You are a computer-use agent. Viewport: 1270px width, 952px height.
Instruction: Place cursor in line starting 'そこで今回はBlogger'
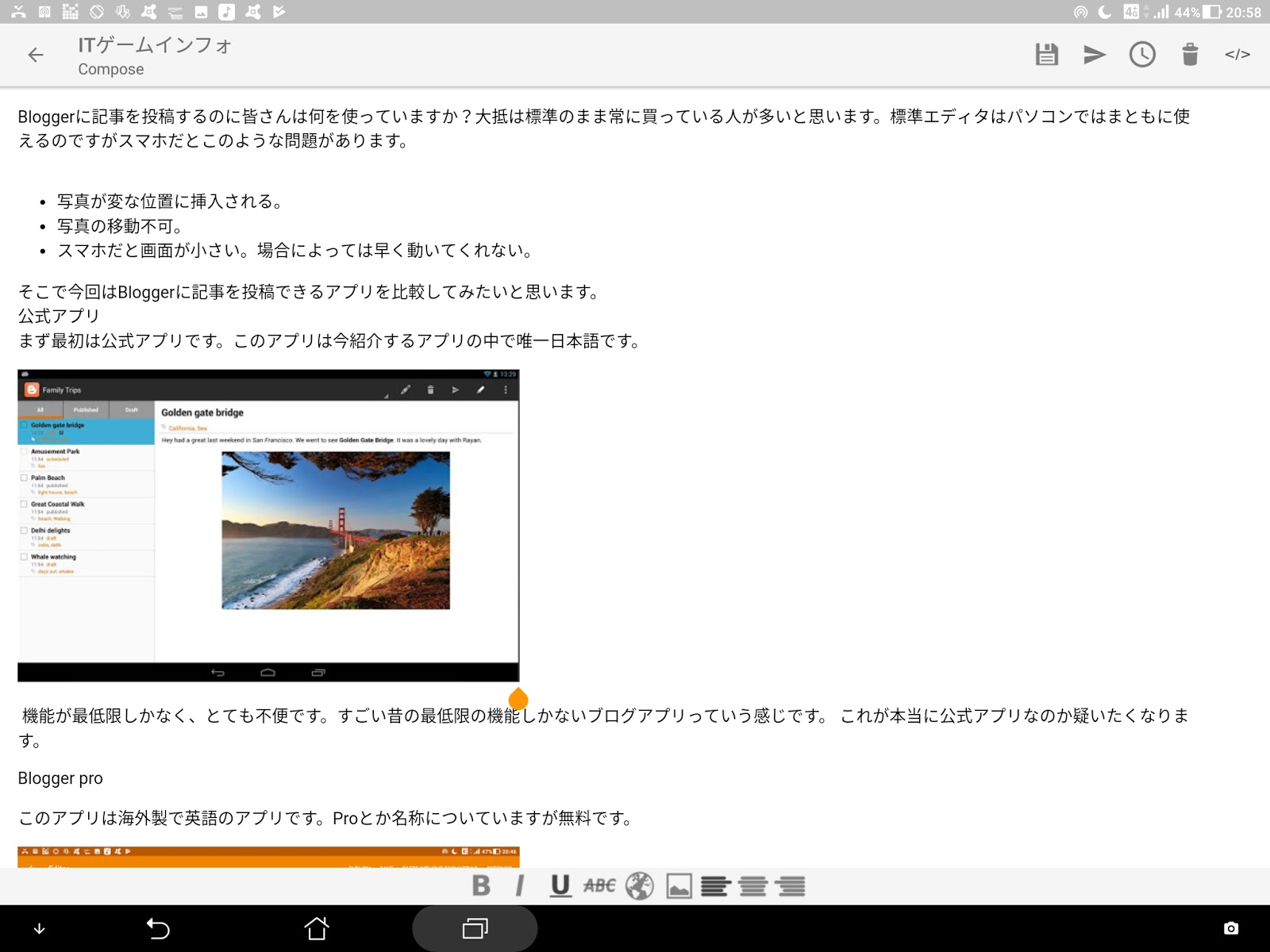(x=309, y=292)
